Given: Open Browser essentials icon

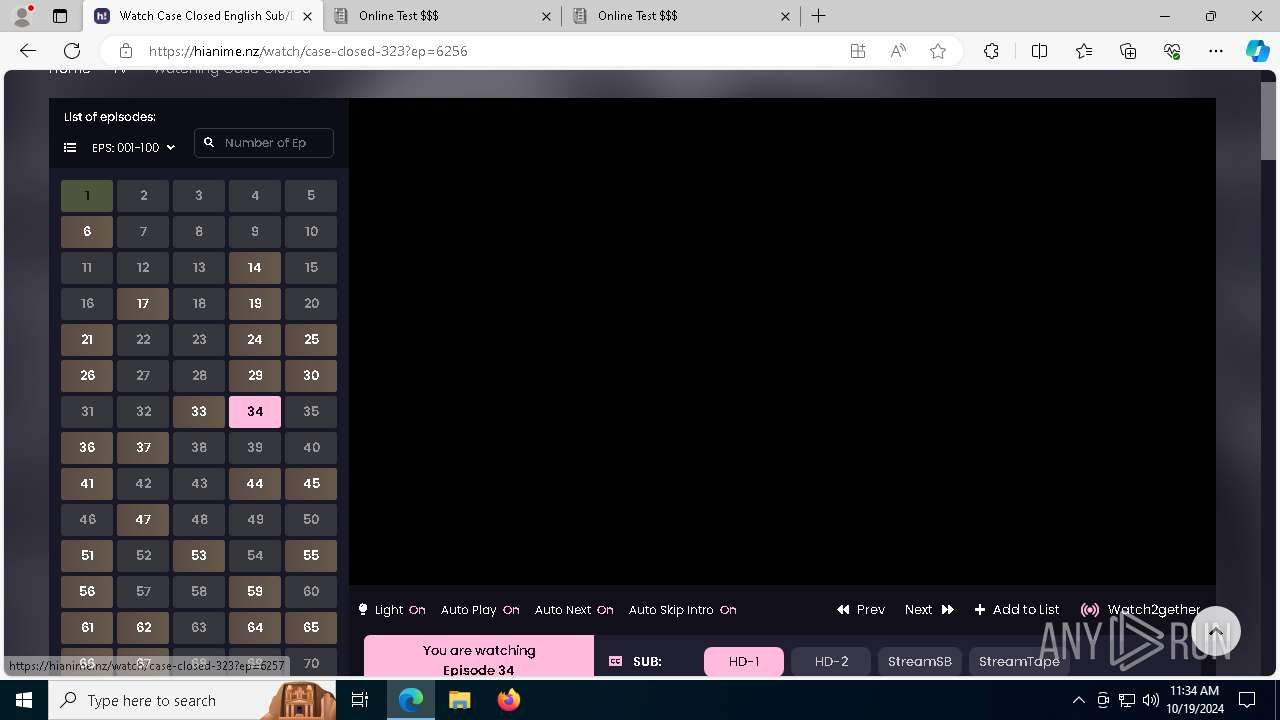Looking at the screenshot, I should (x=1172, y=51).
